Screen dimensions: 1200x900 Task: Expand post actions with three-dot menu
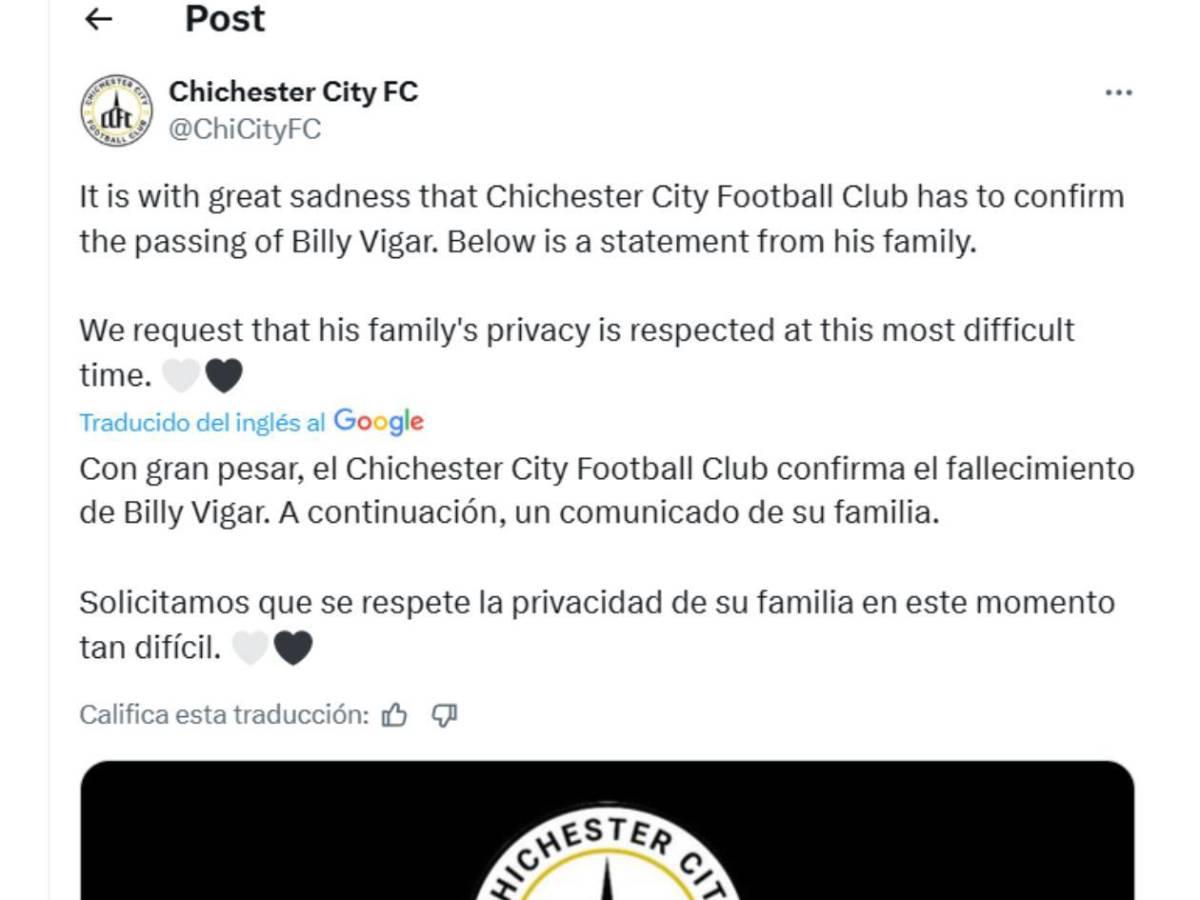[1117, 91]
